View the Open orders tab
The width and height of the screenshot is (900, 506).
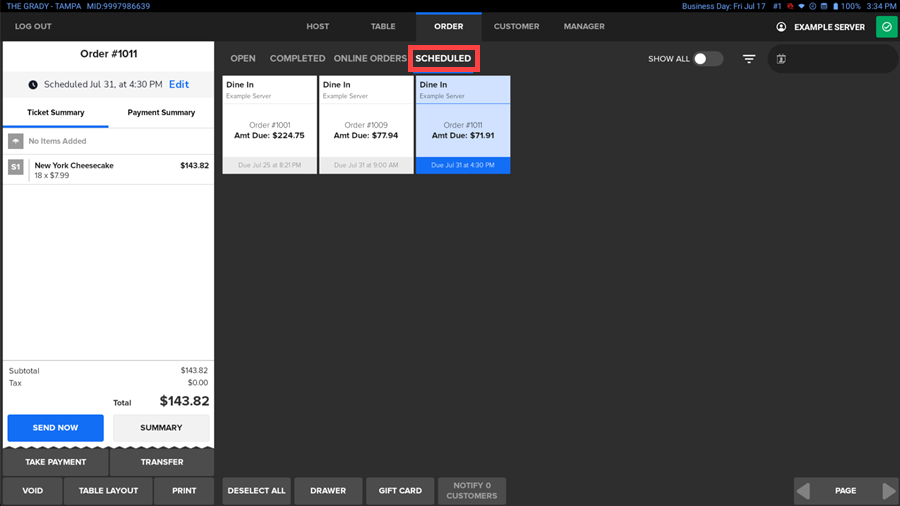click(x=243, y=59)
